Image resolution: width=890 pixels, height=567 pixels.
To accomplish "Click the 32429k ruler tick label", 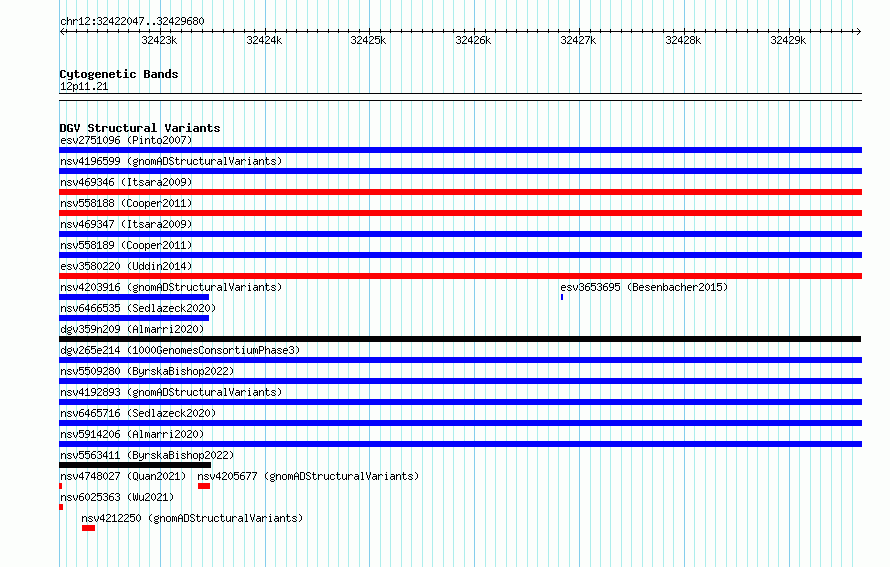I will click(x=788, y=40).
